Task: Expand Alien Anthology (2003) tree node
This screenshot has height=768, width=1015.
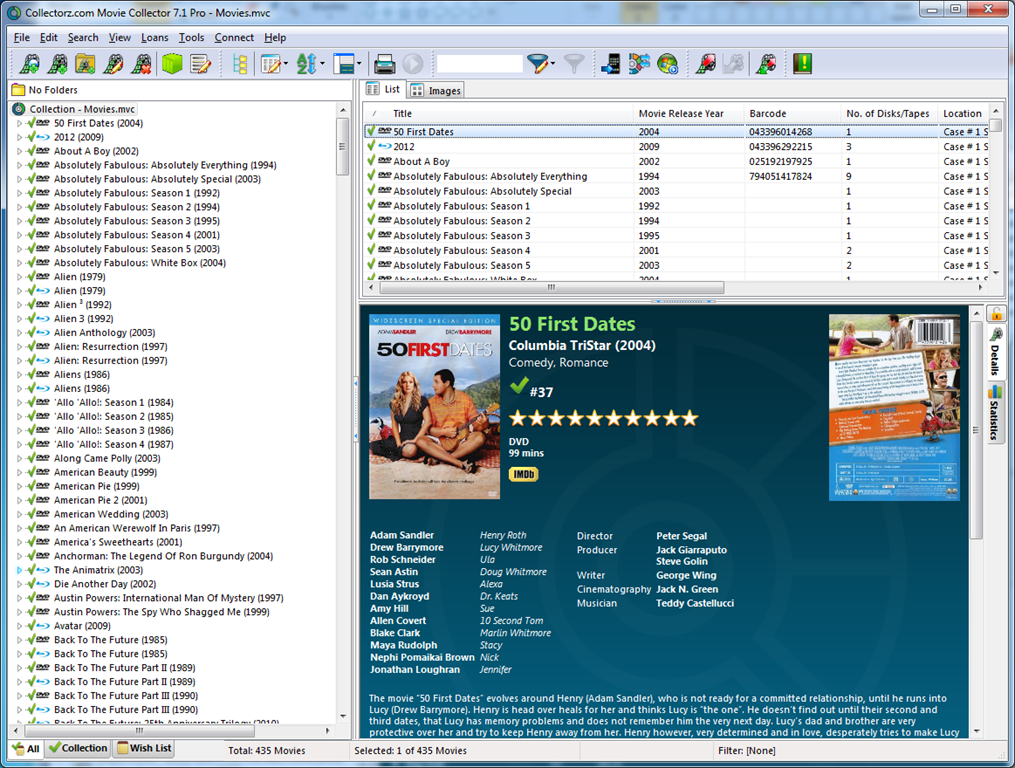Action: (19, 332)
